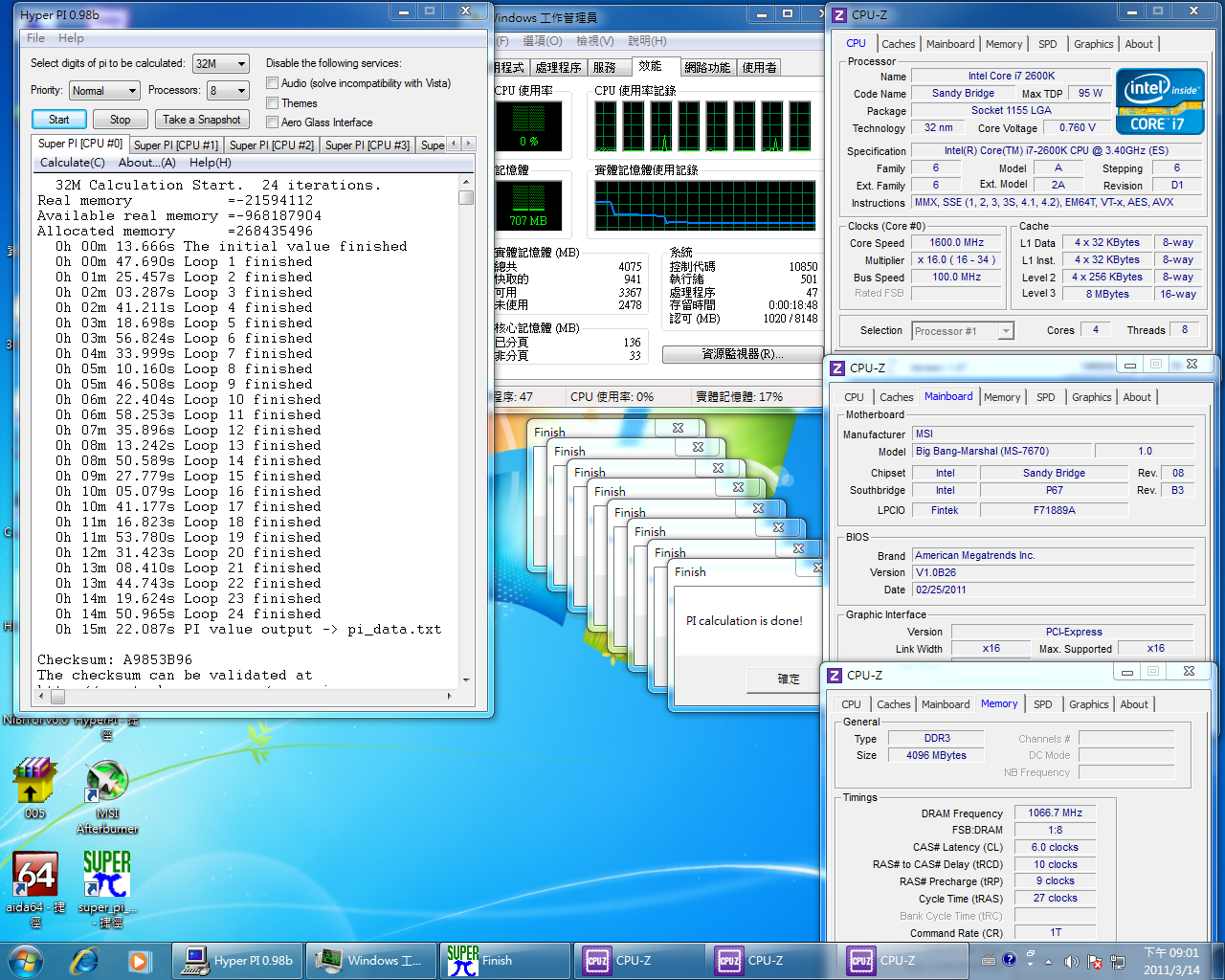This screenshot has width=1225, height=980.
Task: Click the vertical scrollbar thumb in Super PI log
Action: coord(466,198)
